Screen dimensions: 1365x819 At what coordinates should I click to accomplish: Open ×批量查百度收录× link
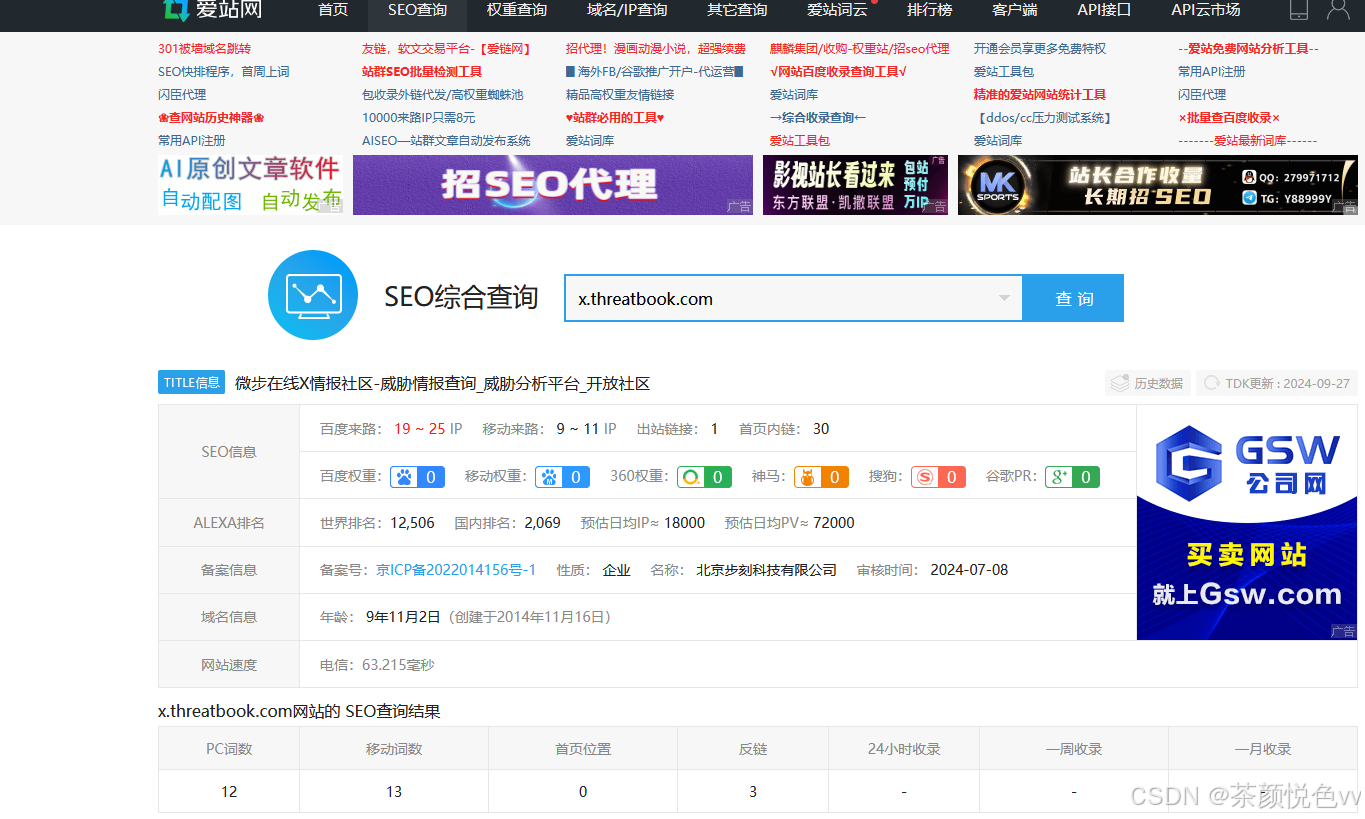point(1229,118)
